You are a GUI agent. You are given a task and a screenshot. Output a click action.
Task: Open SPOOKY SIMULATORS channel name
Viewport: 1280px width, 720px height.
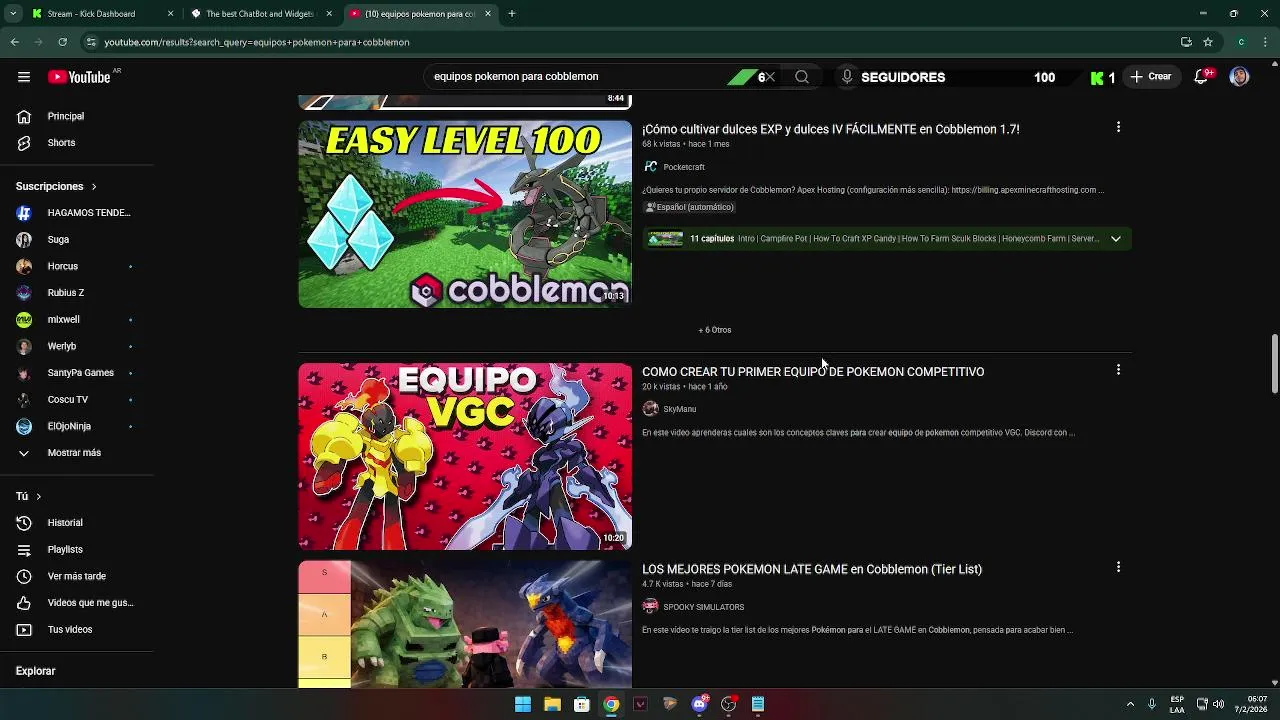point(703,607)
